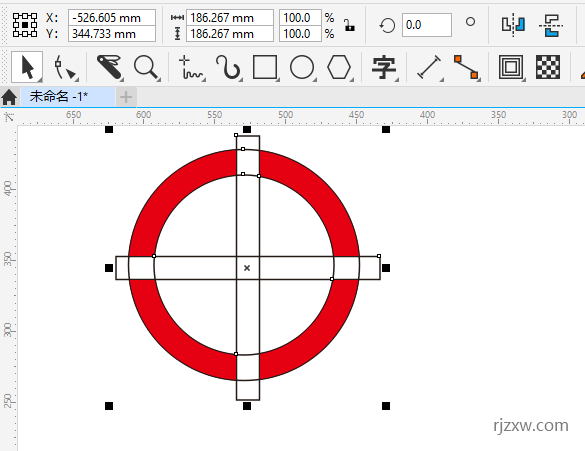585x451 pixels.
Task: Click the ruler origin corner box
Action: tap(9, 117)
